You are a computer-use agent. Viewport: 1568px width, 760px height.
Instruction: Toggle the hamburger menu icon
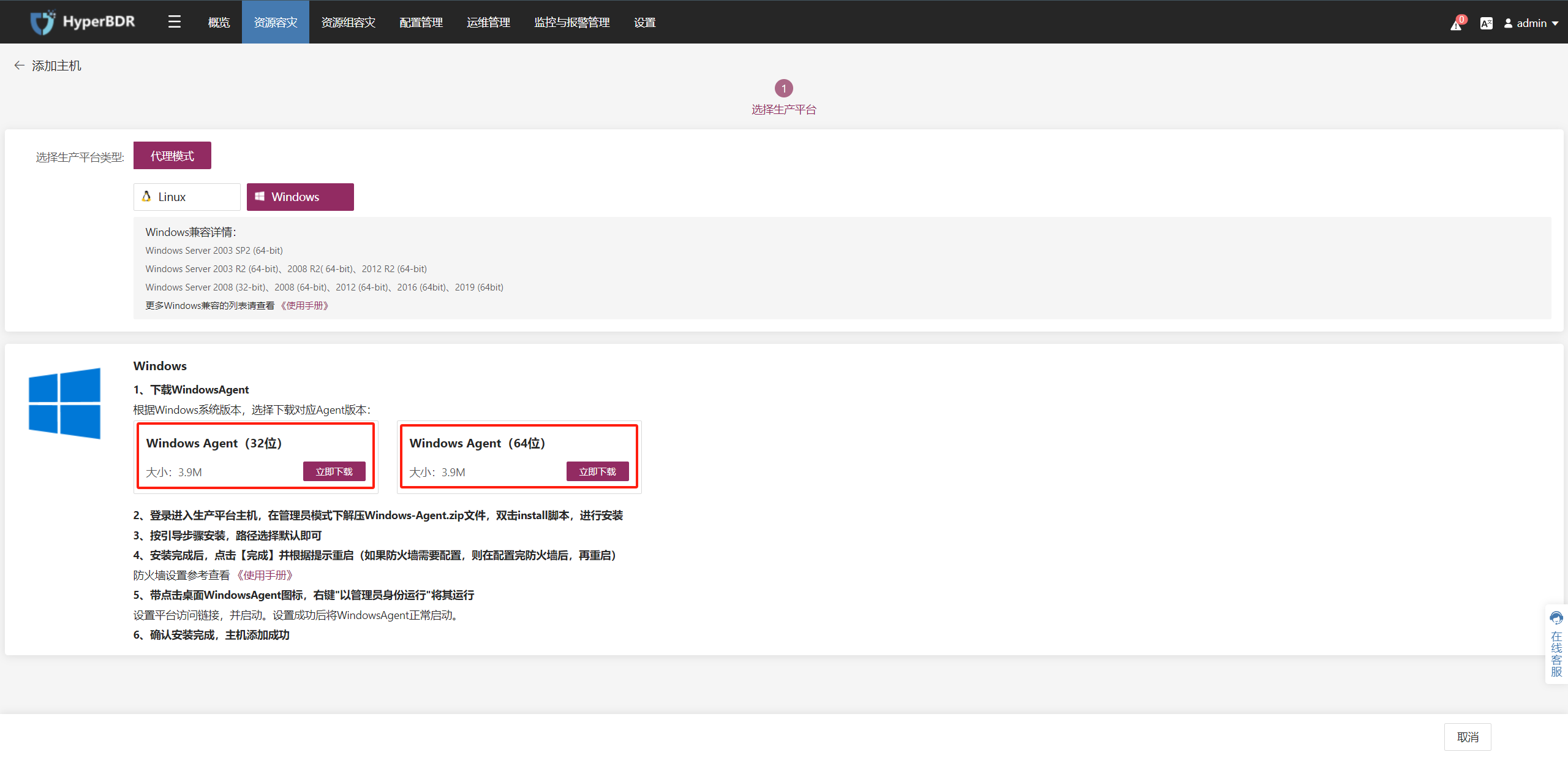click(x=175, y=22)
